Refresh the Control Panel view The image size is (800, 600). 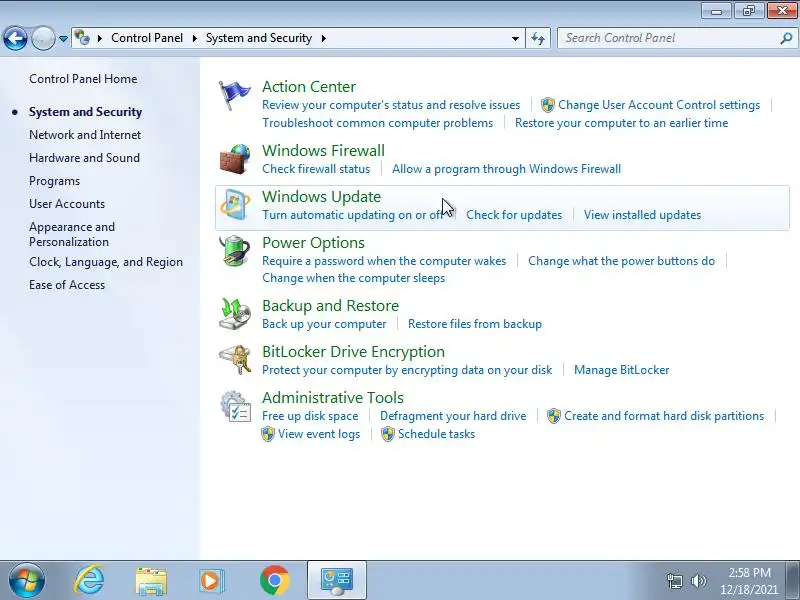click(538, 38)
